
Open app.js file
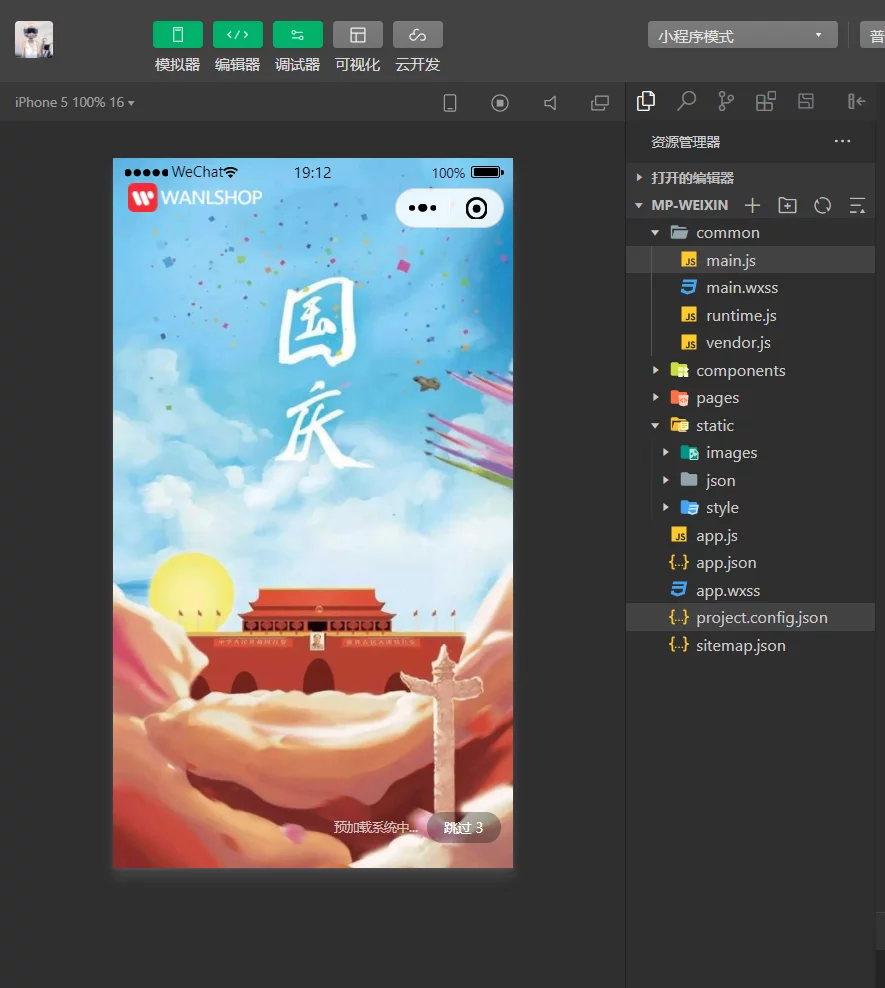point(751,536)
